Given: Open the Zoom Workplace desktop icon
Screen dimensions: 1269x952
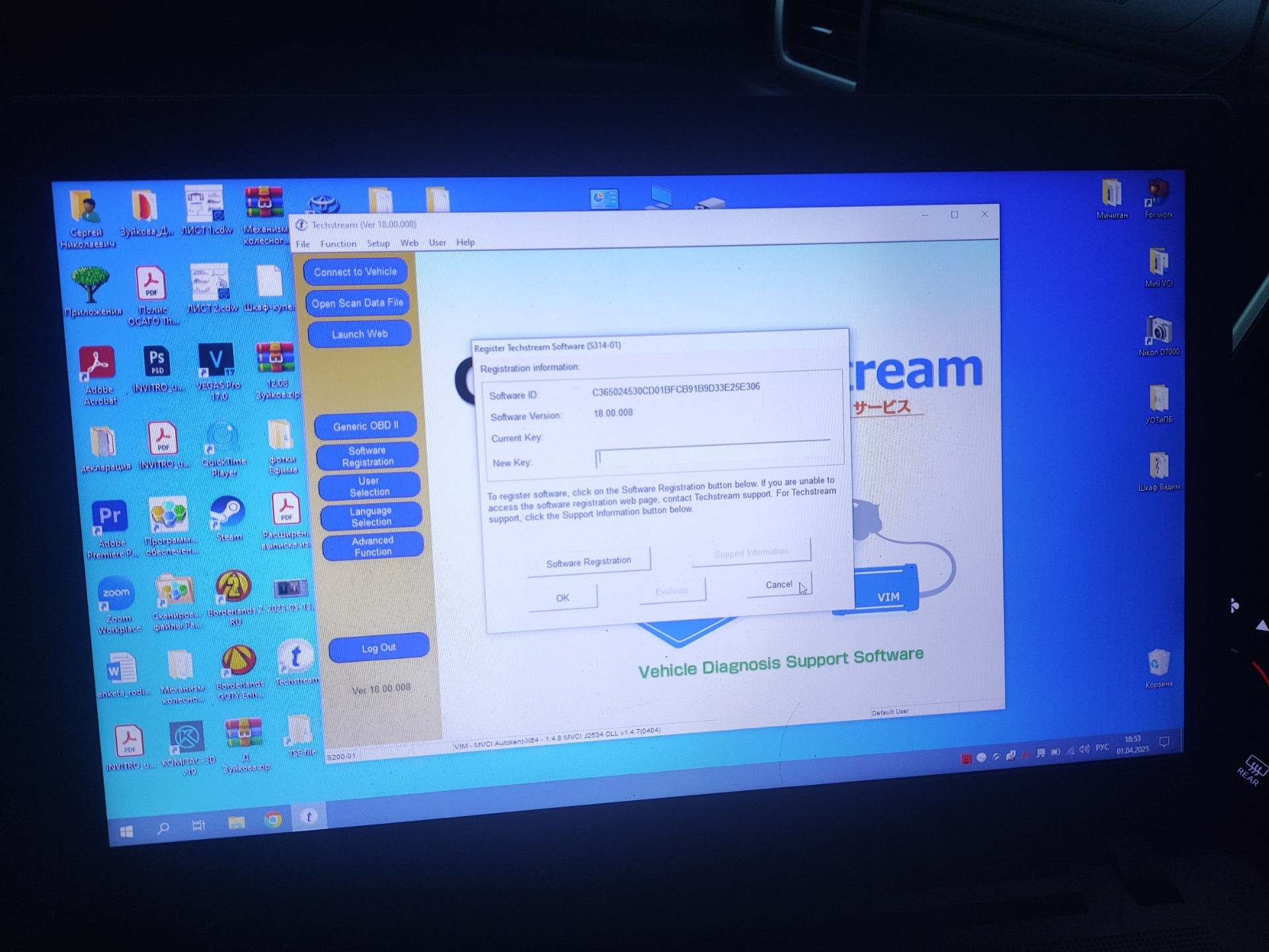Looking at the screenshot, I should pyautogui.click(x=116, y=593).
